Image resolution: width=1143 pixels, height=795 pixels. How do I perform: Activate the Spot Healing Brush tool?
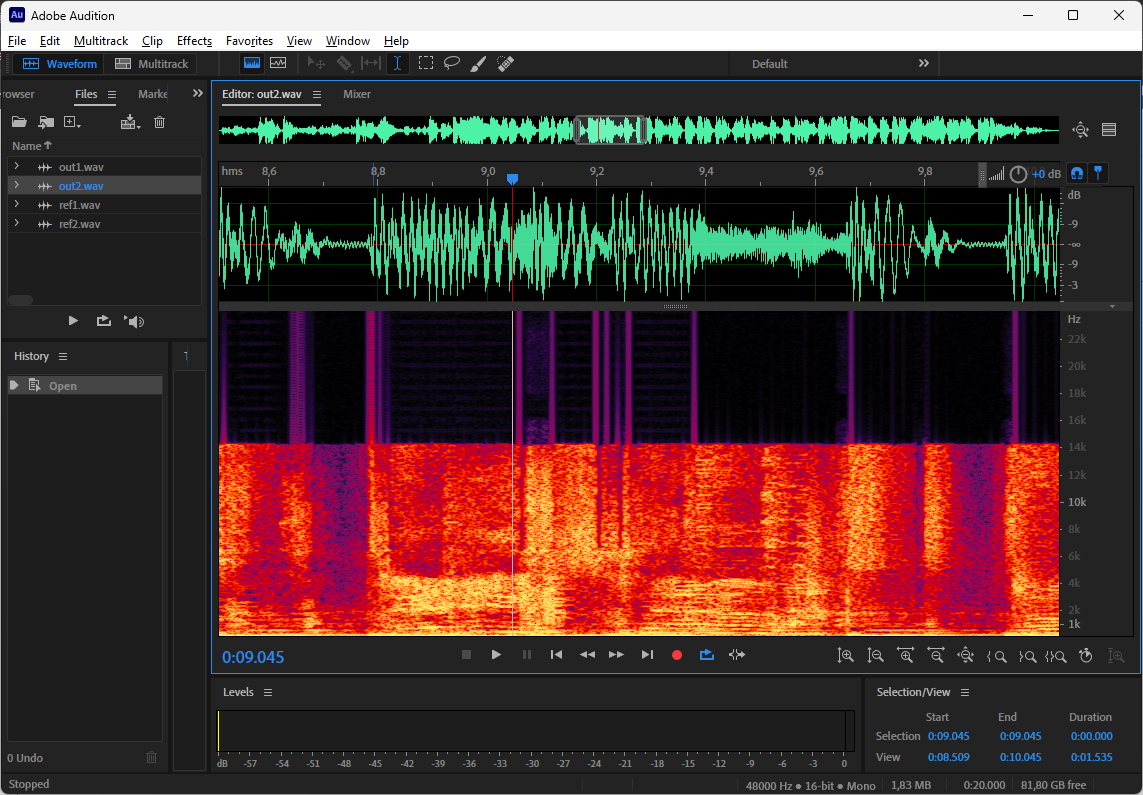point(505,63)
